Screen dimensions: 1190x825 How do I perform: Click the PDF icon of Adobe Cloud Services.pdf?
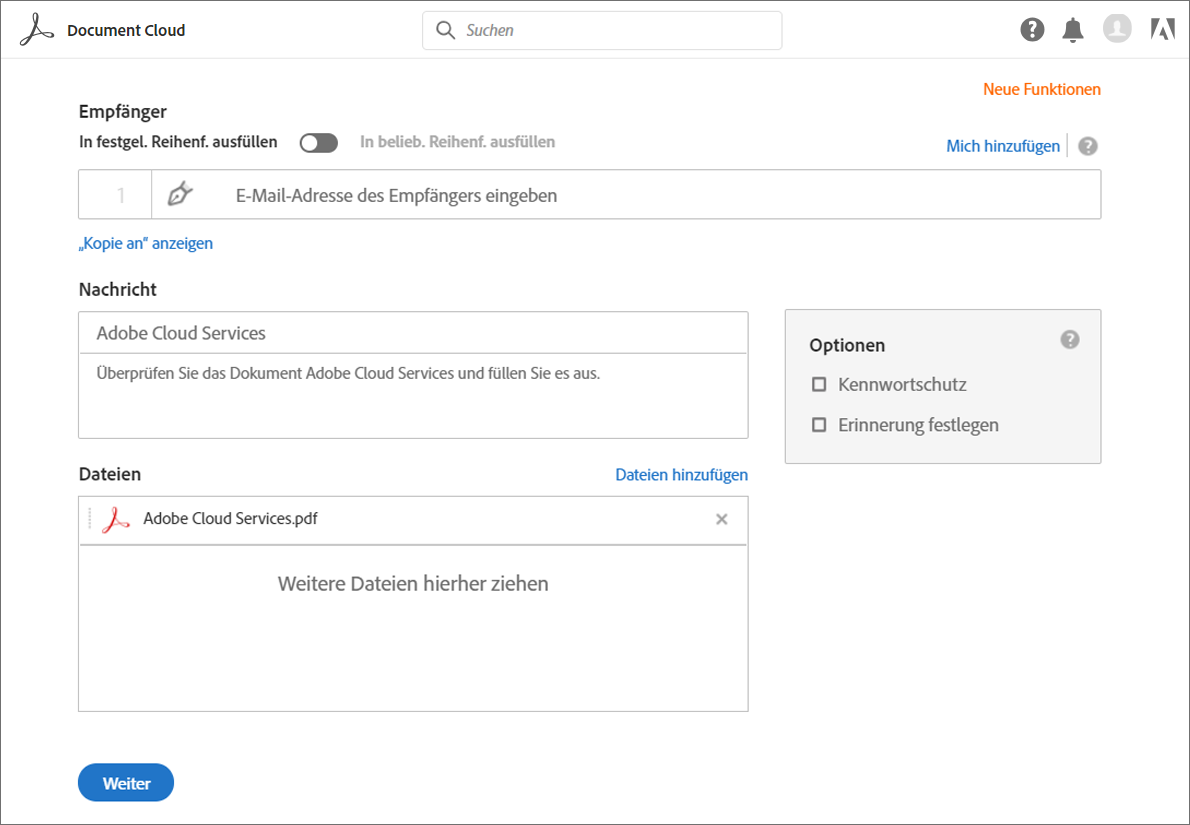click(x=117, y=520)
